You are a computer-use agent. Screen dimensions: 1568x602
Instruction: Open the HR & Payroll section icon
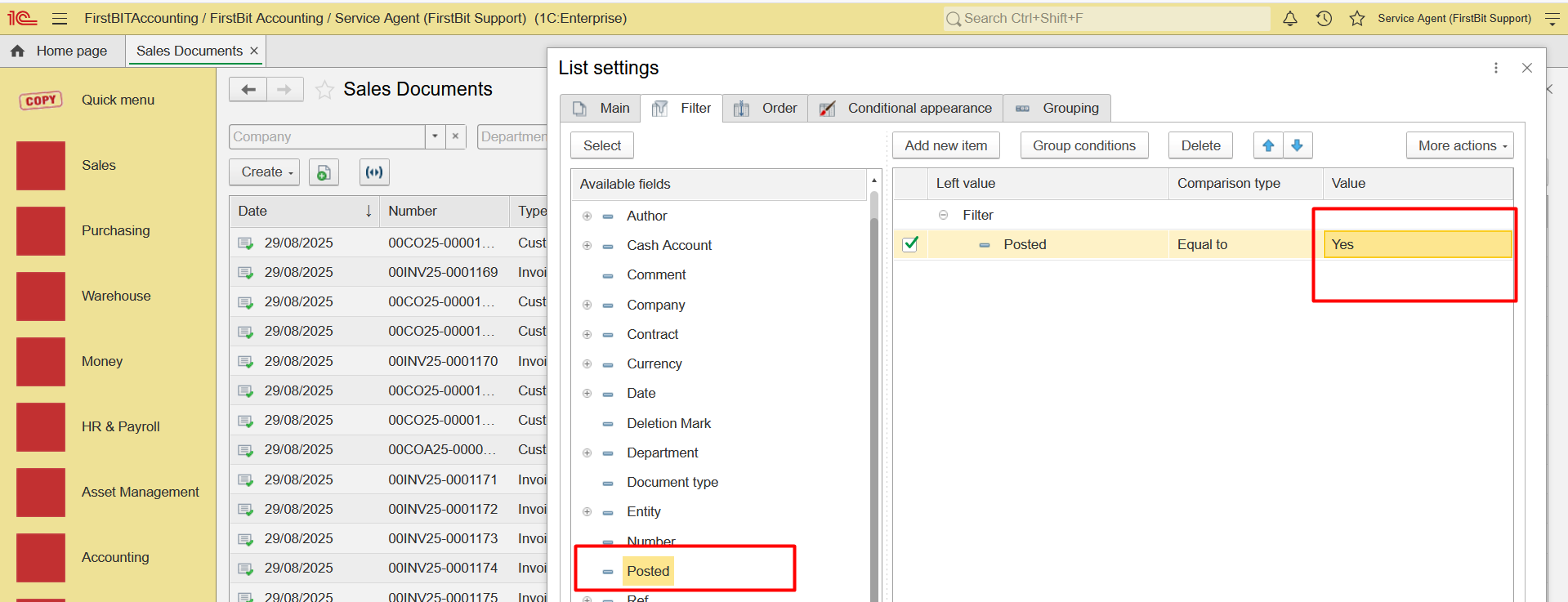[41, 427]
